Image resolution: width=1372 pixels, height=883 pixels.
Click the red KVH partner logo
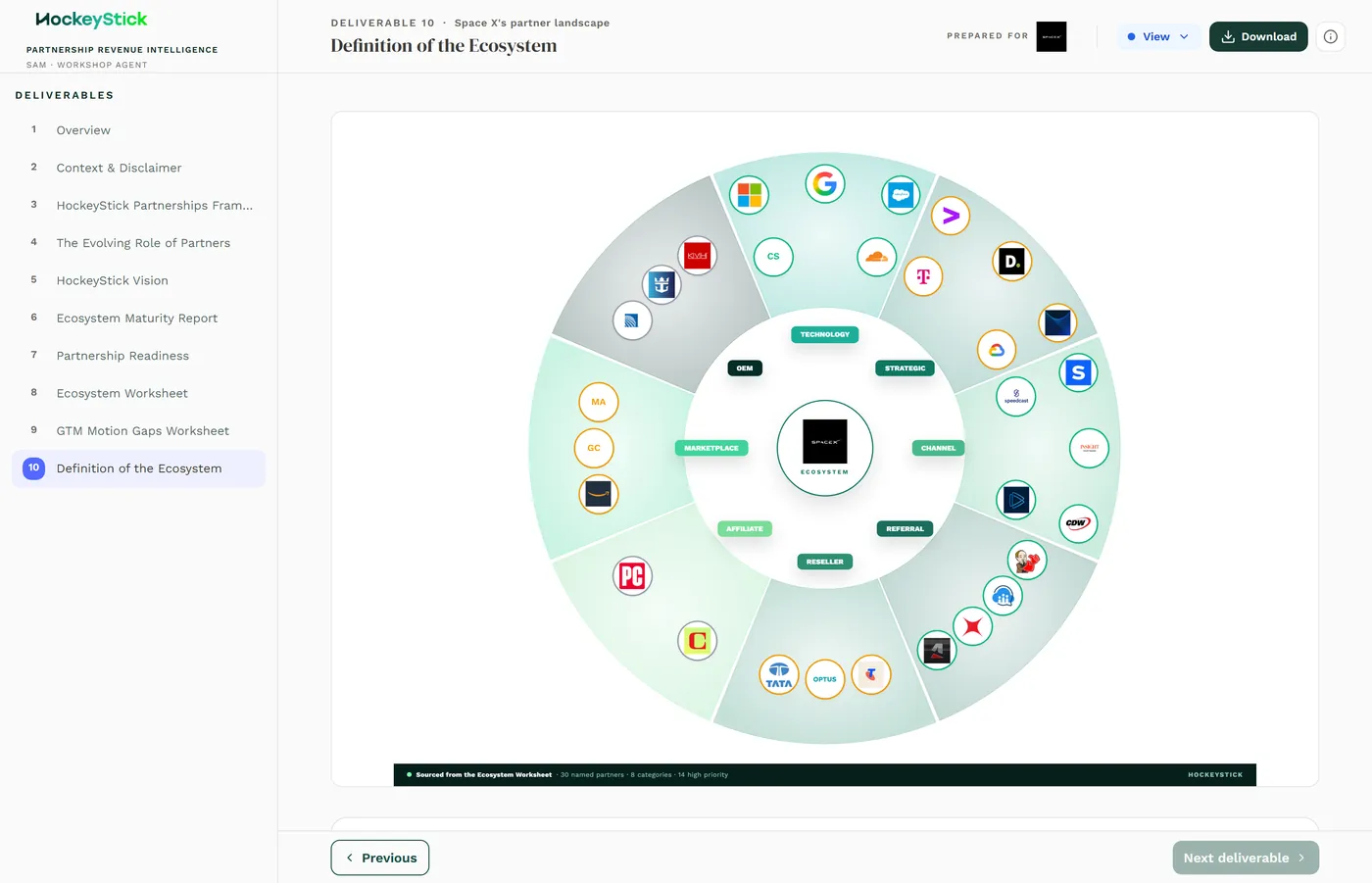click(698, 256)
